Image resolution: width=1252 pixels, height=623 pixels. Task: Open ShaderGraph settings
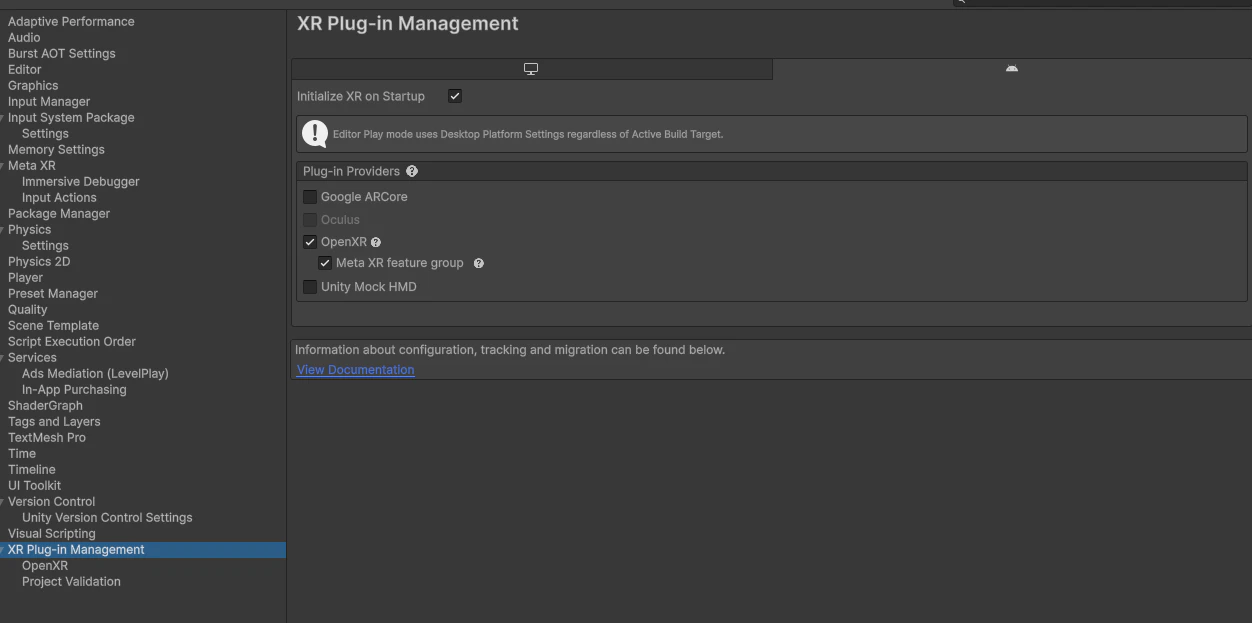point(45,405)
